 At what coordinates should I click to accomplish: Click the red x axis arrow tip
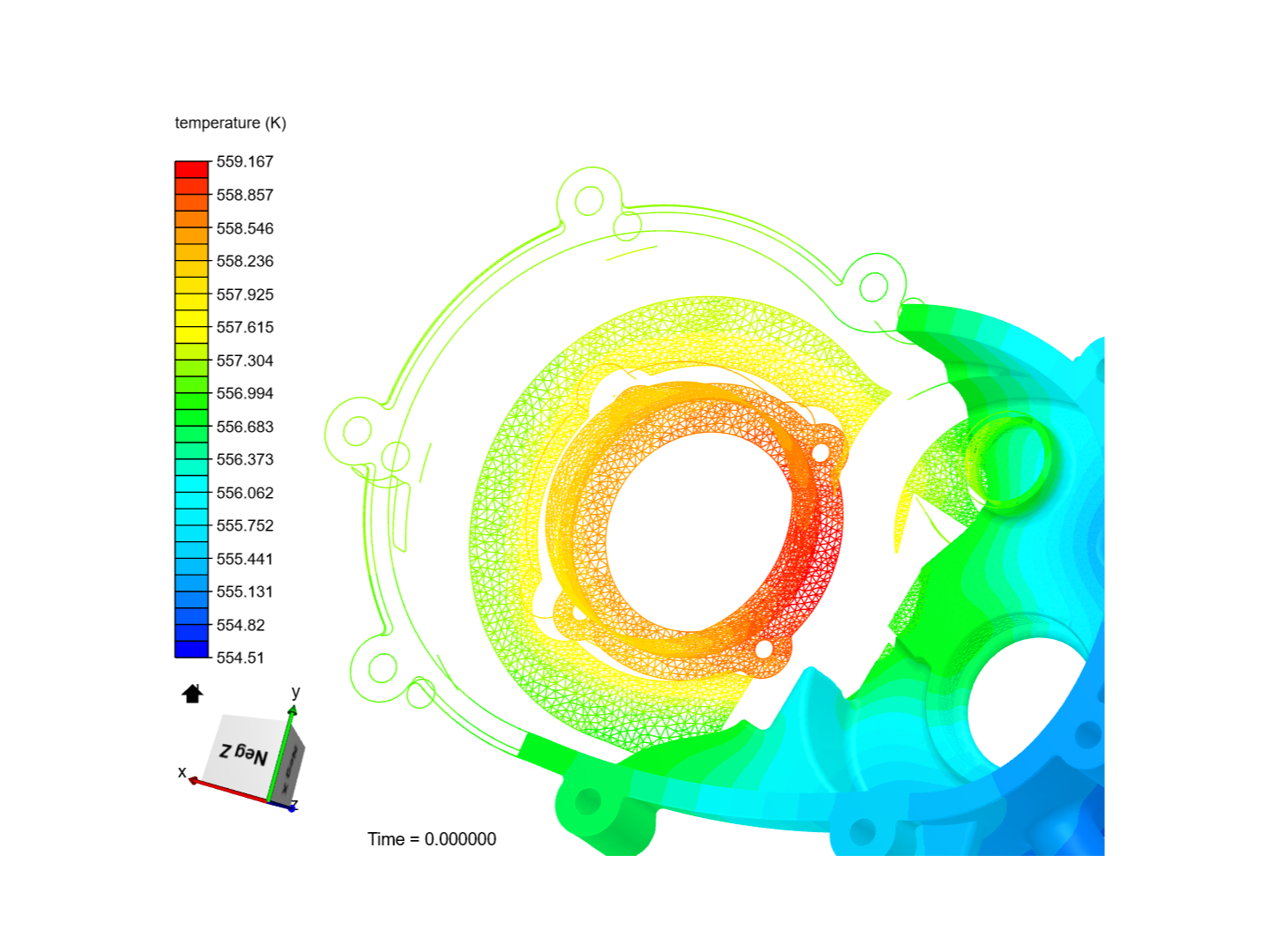click(x=193, y=780)
